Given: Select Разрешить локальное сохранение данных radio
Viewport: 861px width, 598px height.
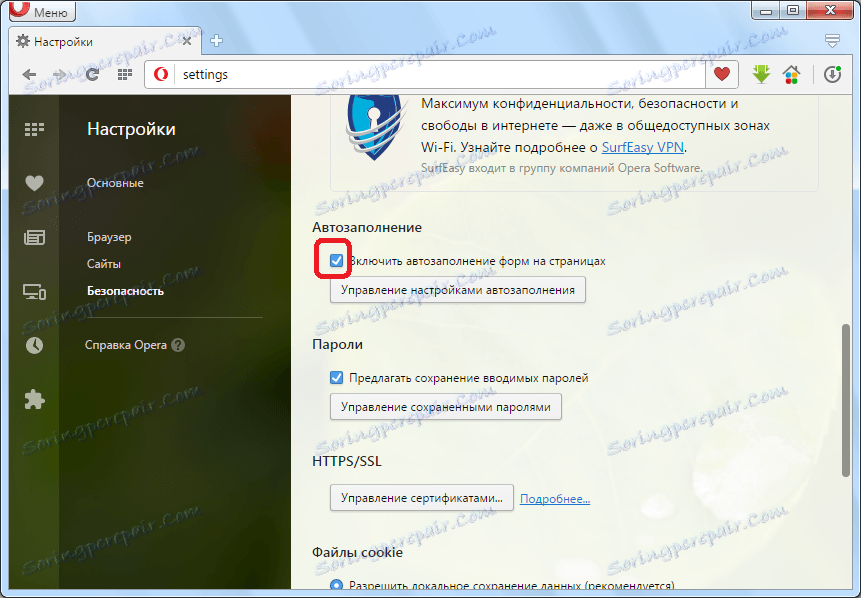Looking at the screenshot, I should [336, 584].
